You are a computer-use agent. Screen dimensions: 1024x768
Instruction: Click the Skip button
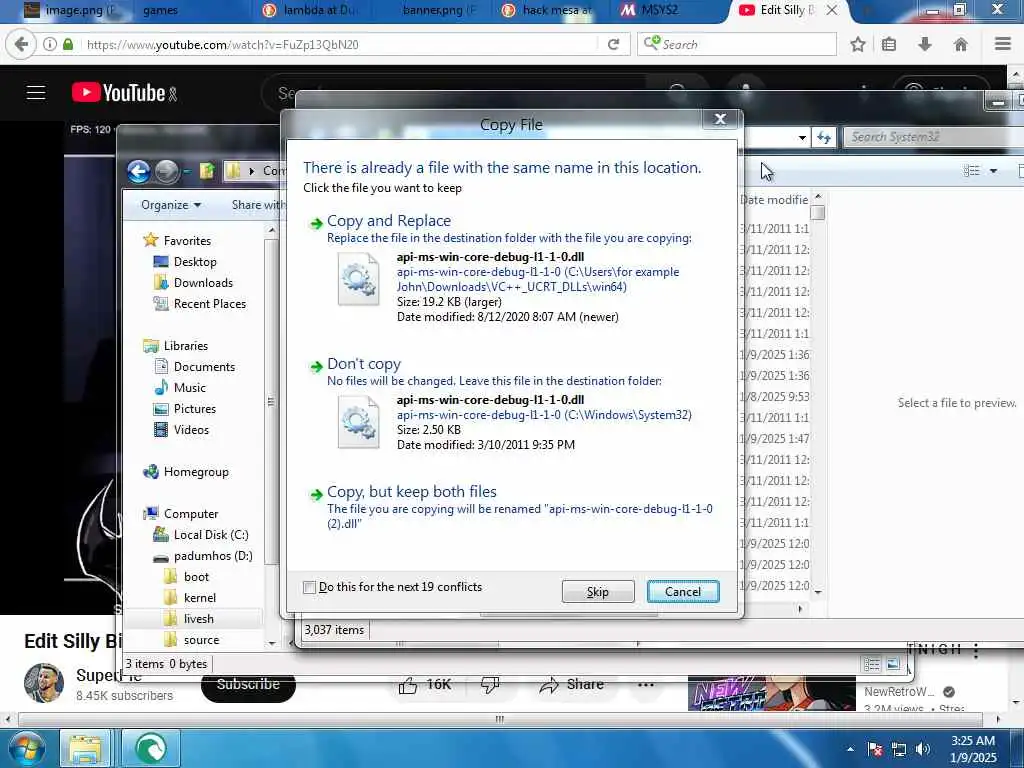coord(598,592)
